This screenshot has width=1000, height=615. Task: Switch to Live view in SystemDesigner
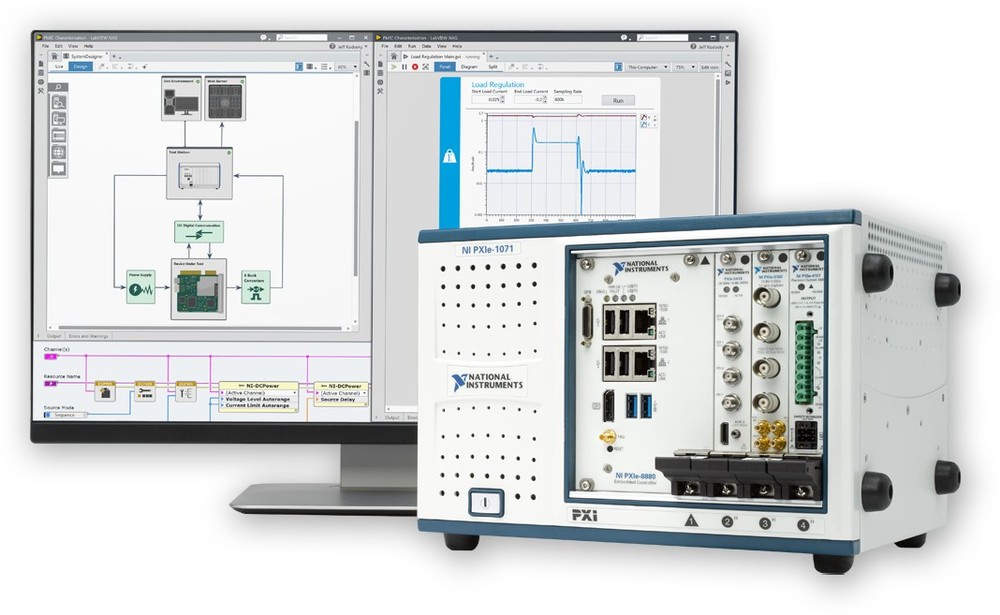(58, 66)
